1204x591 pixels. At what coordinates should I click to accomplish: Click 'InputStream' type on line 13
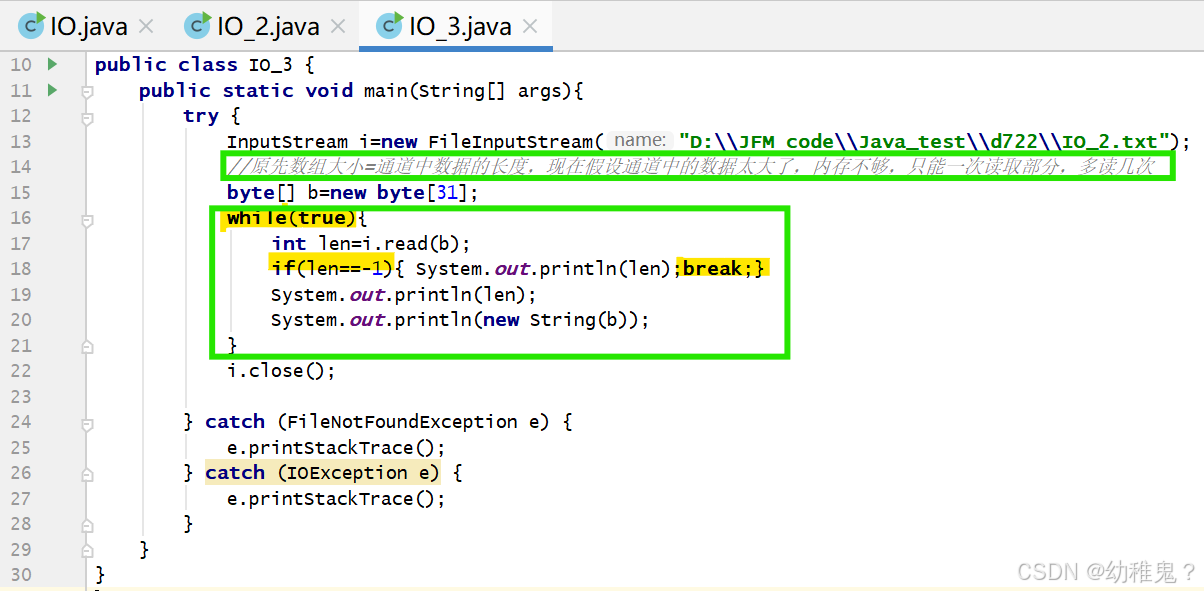(287, 142)
